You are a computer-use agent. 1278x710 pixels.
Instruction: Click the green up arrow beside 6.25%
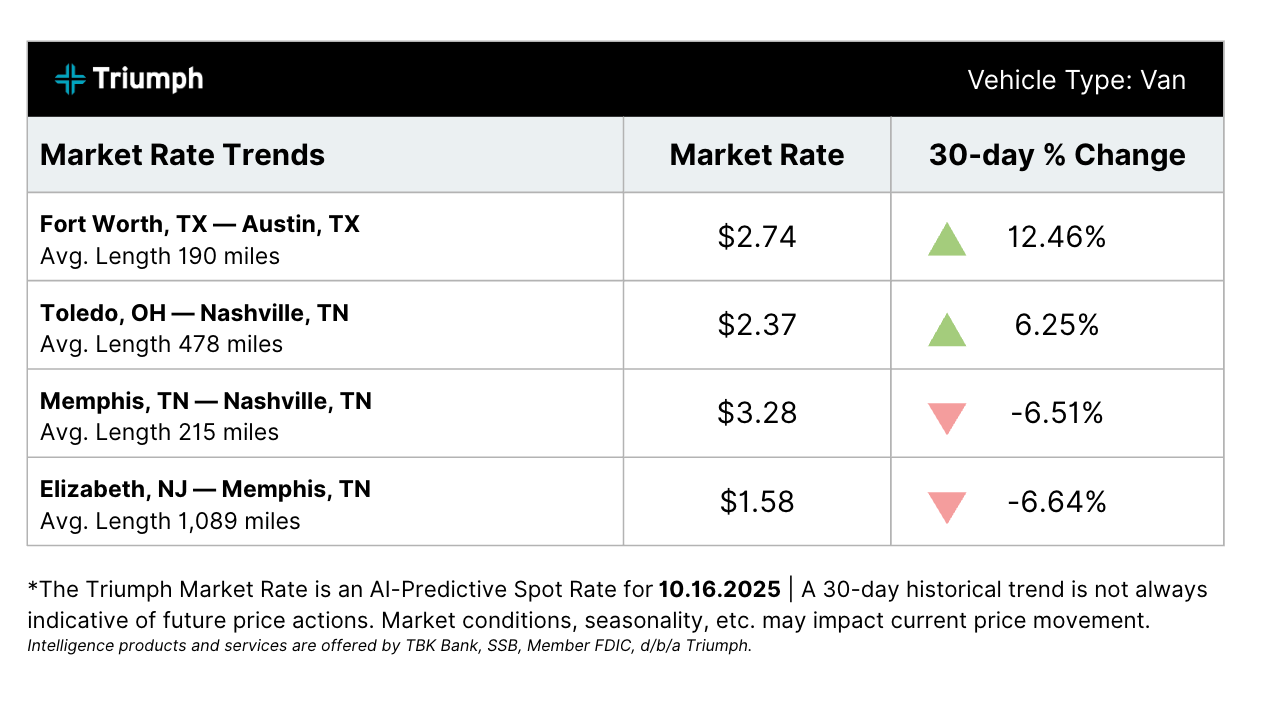(x=946, y=329)
